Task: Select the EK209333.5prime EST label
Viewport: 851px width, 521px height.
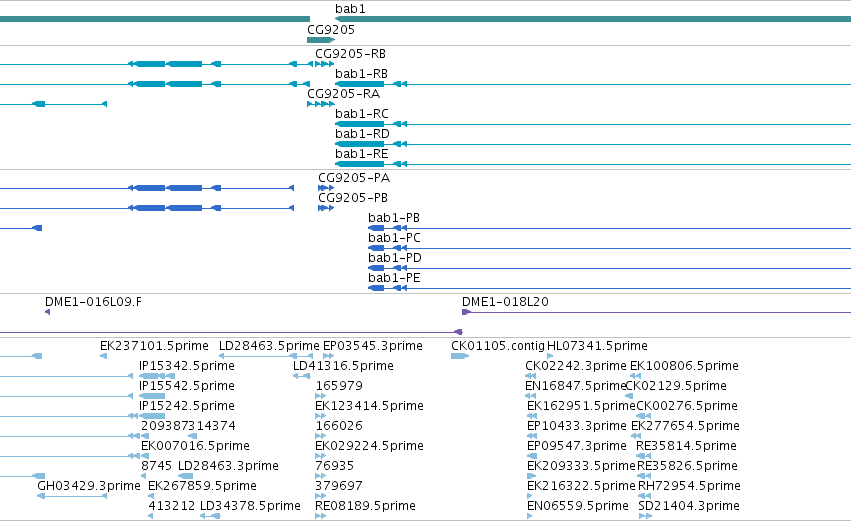Action: (x=581, y=466)
